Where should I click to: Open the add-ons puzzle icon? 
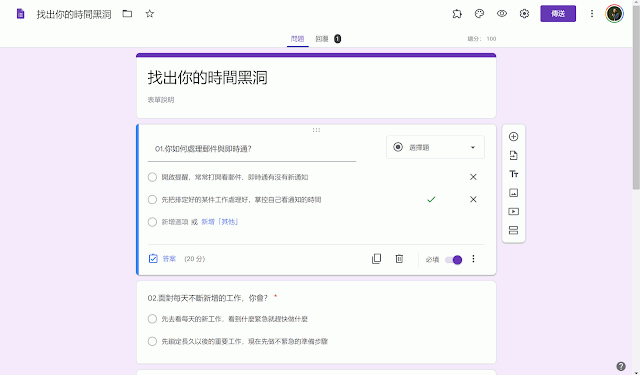tap(457, 14)
